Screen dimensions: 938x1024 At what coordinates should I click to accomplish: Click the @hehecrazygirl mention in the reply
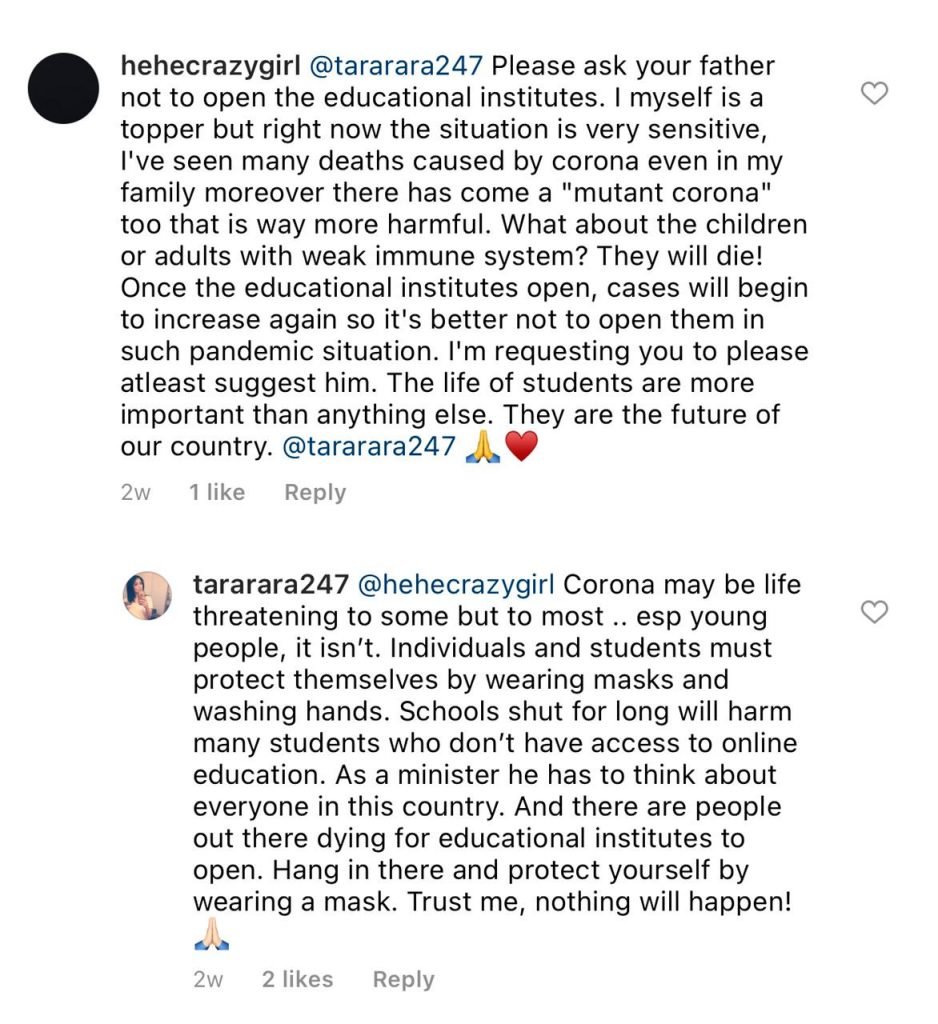point(461,584)
